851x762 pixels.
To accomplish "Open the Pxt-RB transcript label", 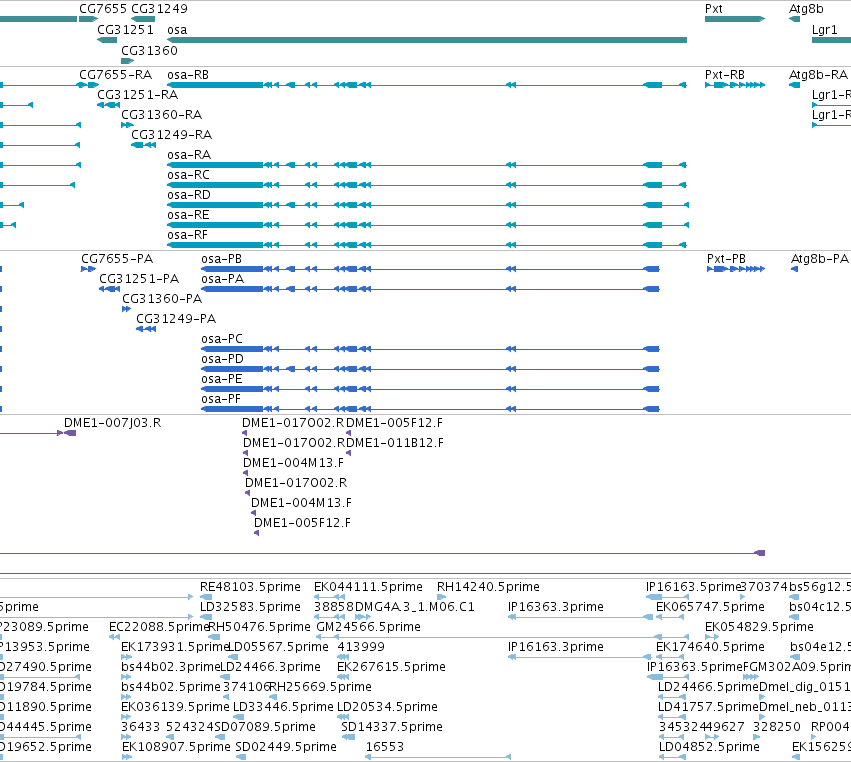I will (x=725, y=75).
